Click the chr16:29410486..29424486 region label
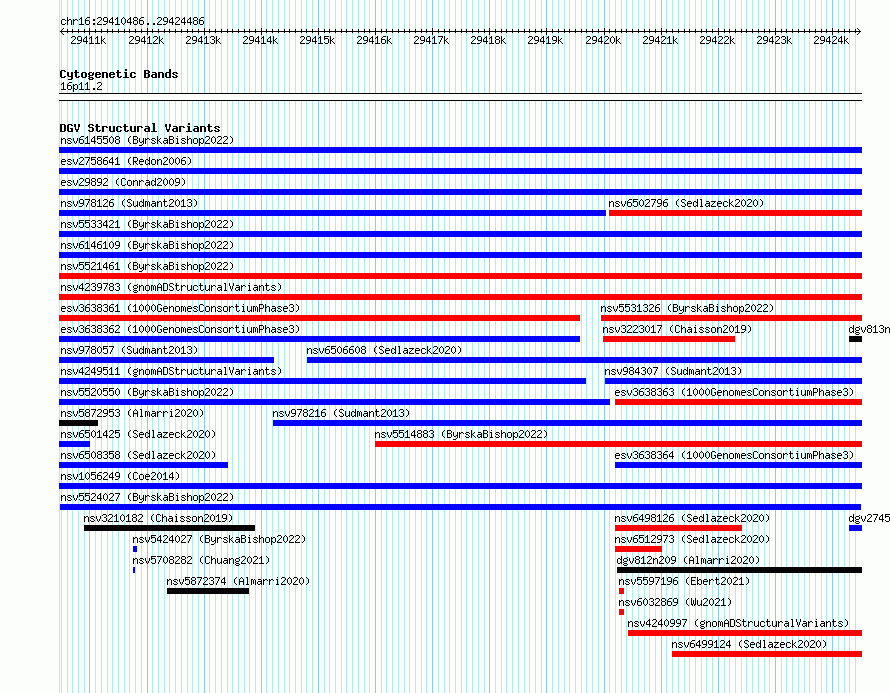Viewport: 890px width, 693px height. (132, 21)
